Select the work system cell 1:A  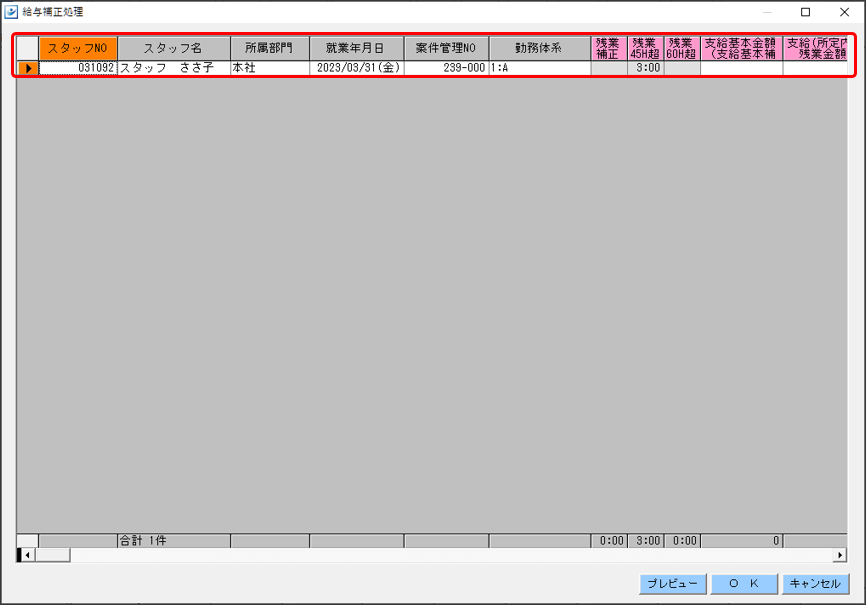(x=539, y=68)
